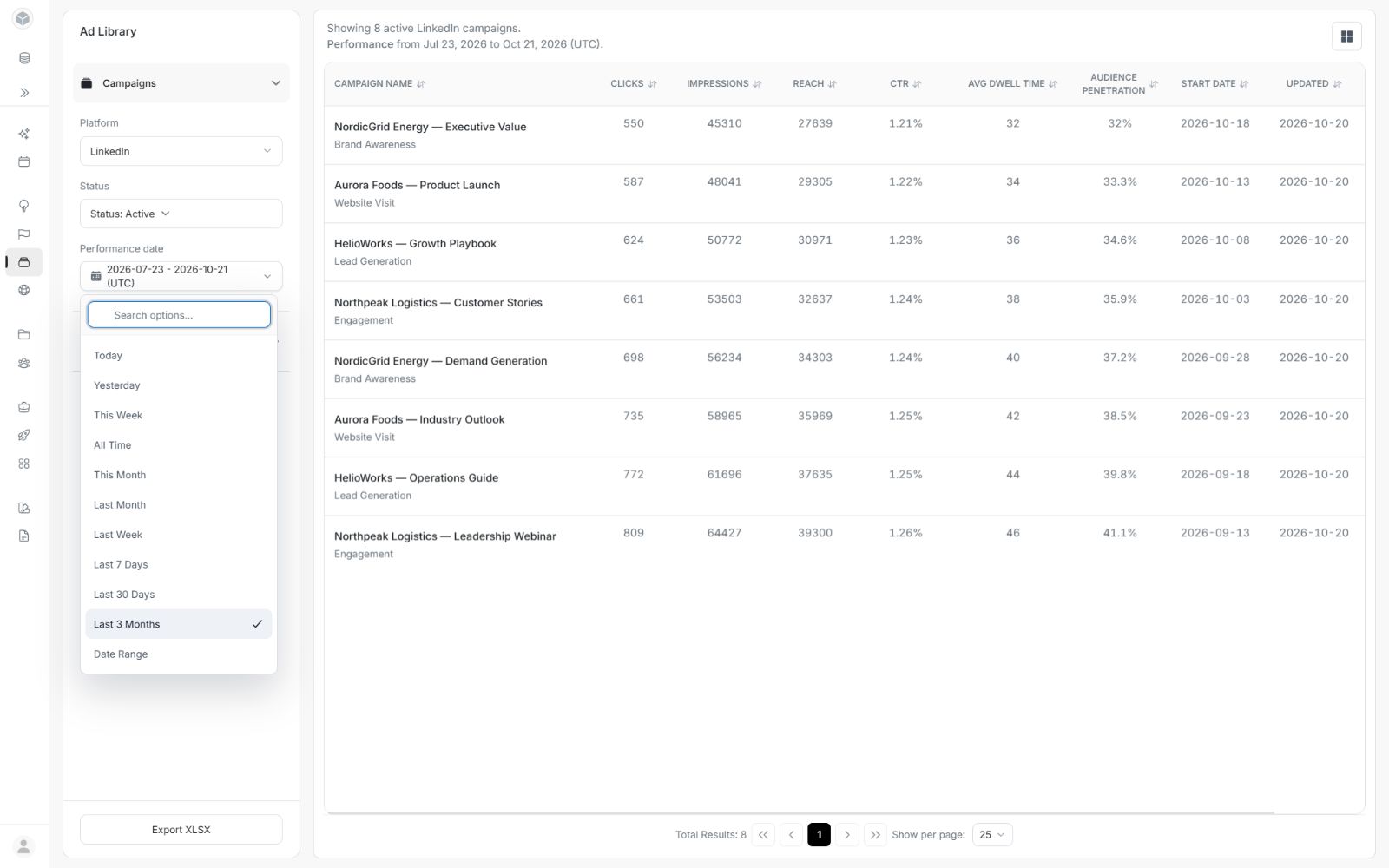
Task: Open the folder icon in the sidebar
Action: [24, 334]
